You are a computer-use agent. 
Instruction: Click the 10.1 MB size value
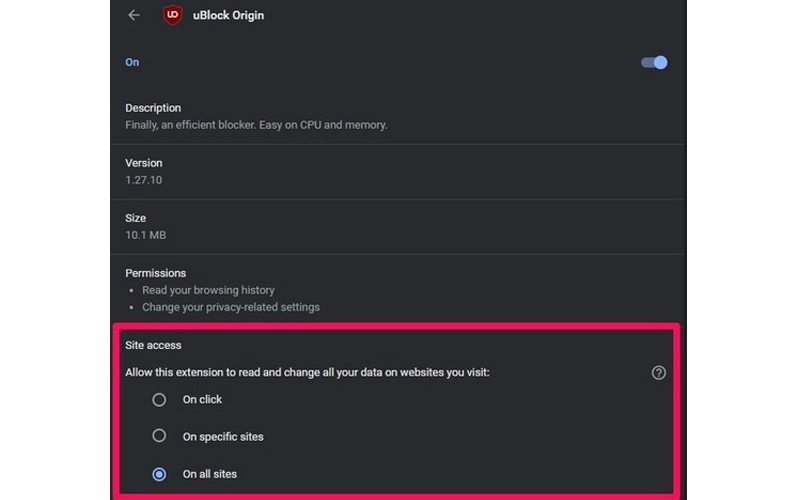(x=145, y=235)
